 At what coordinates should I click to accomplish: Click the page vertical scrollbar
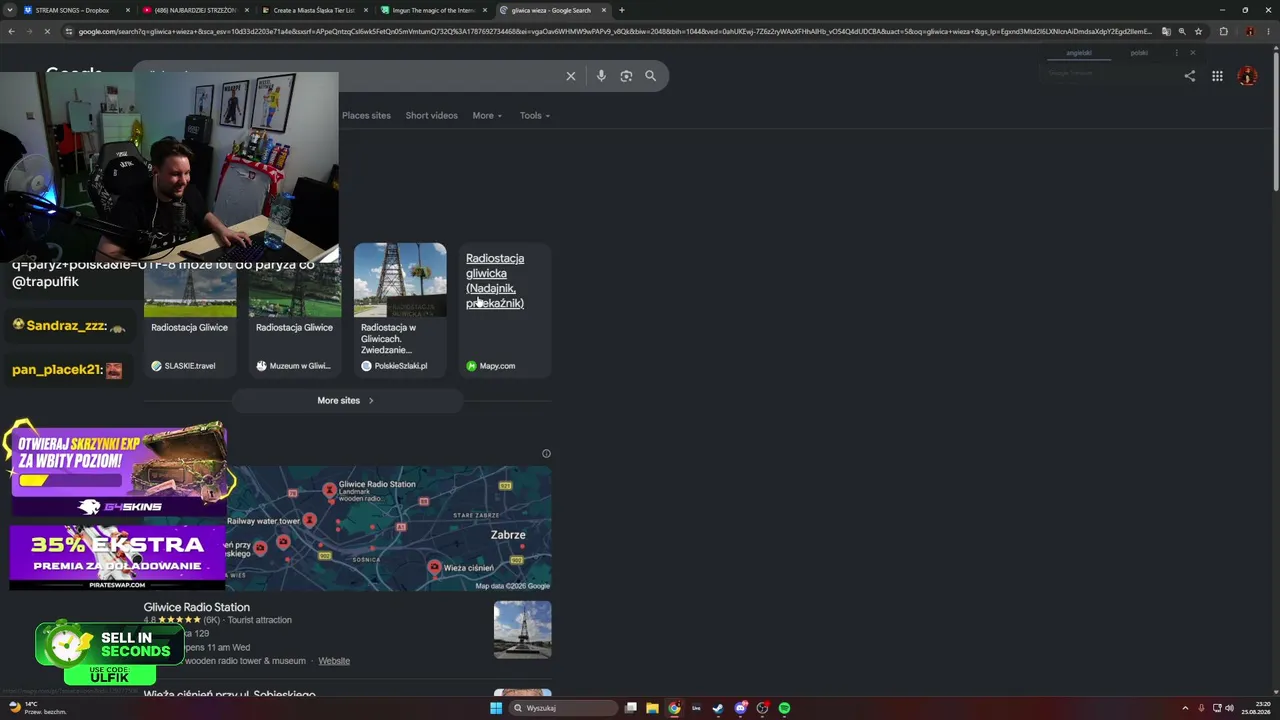(x=1275, y=120)
